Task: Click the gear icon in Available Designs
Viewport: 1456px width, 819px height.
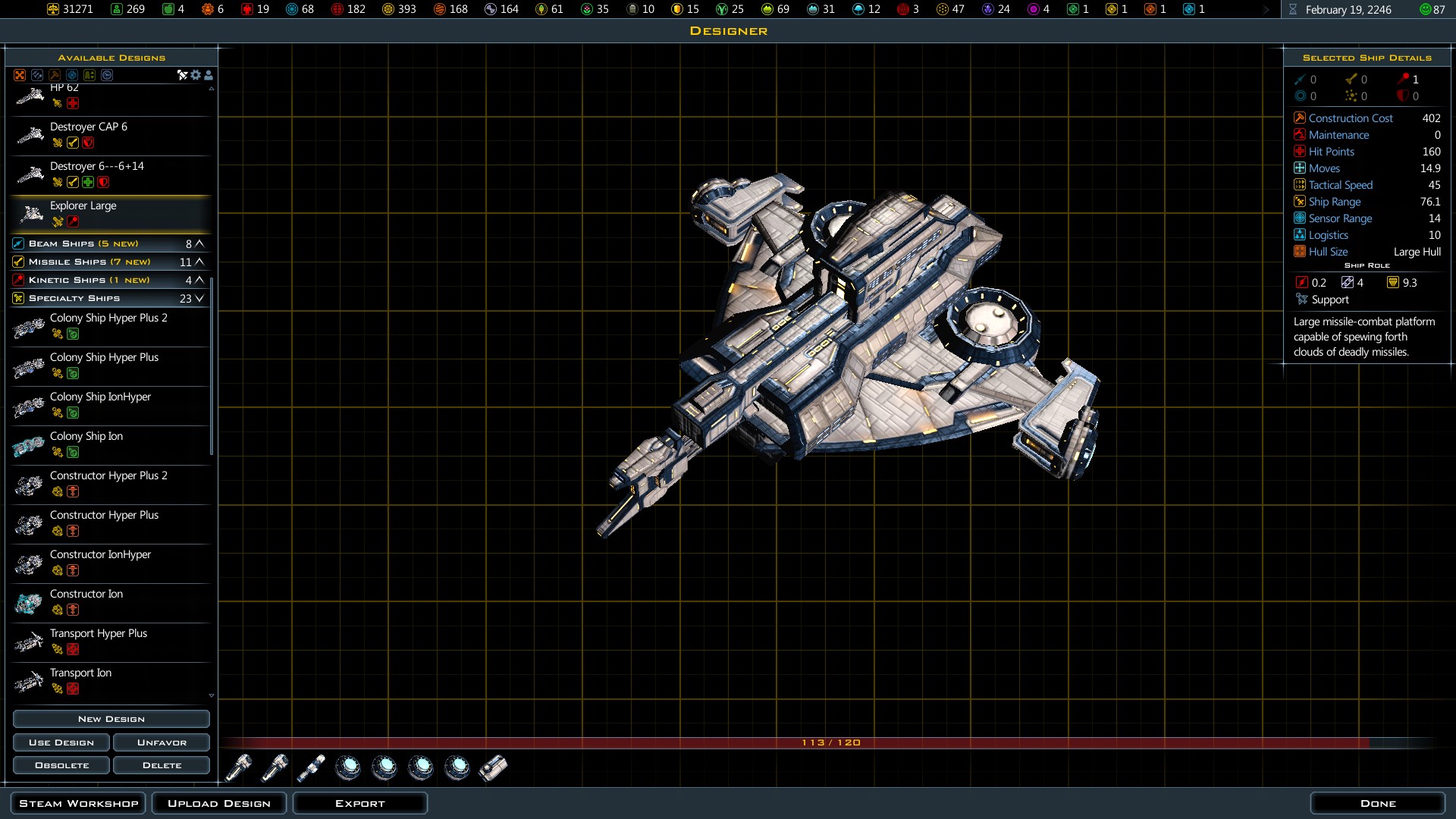Action: tap(196, 75)
